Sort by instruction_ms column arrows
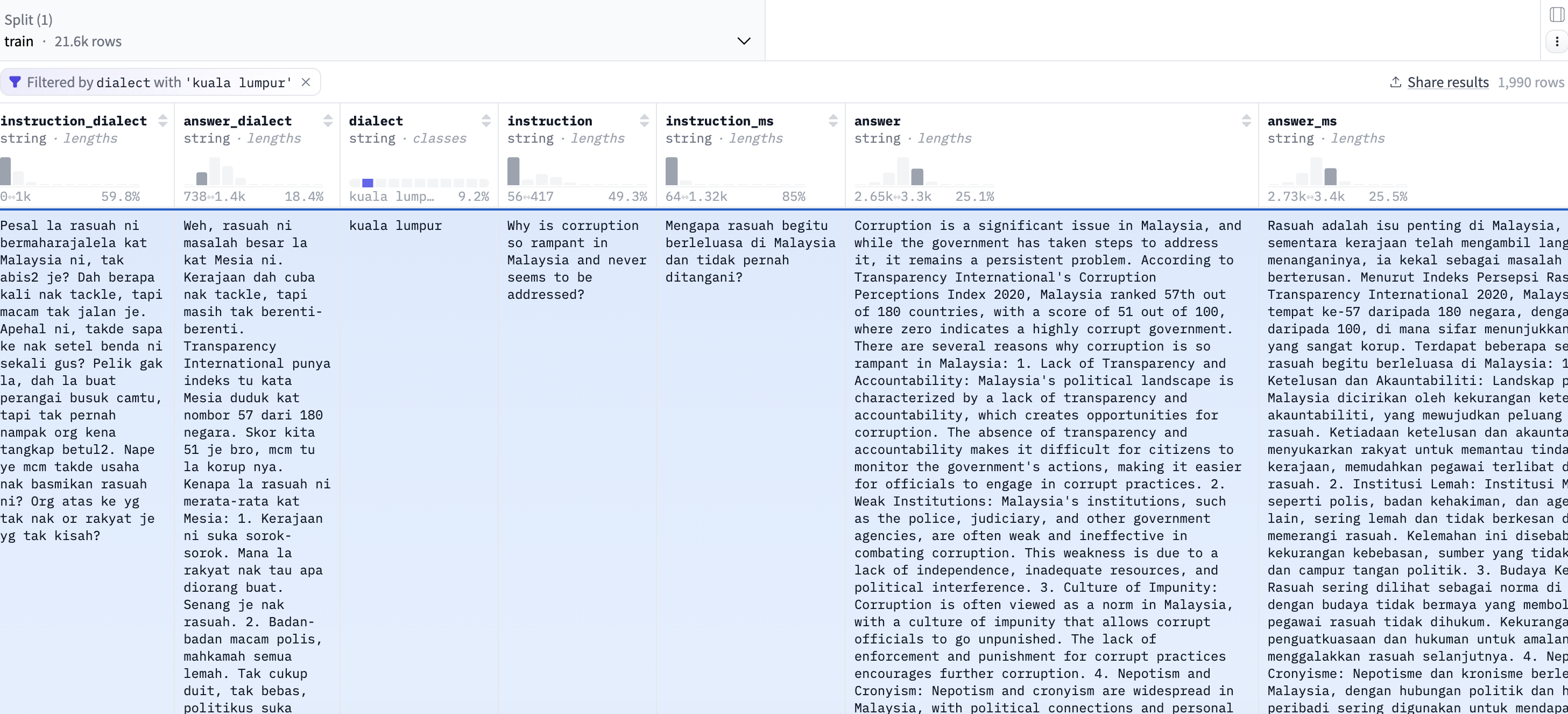This screenshot has height=714, width=1568. [834, 121]
